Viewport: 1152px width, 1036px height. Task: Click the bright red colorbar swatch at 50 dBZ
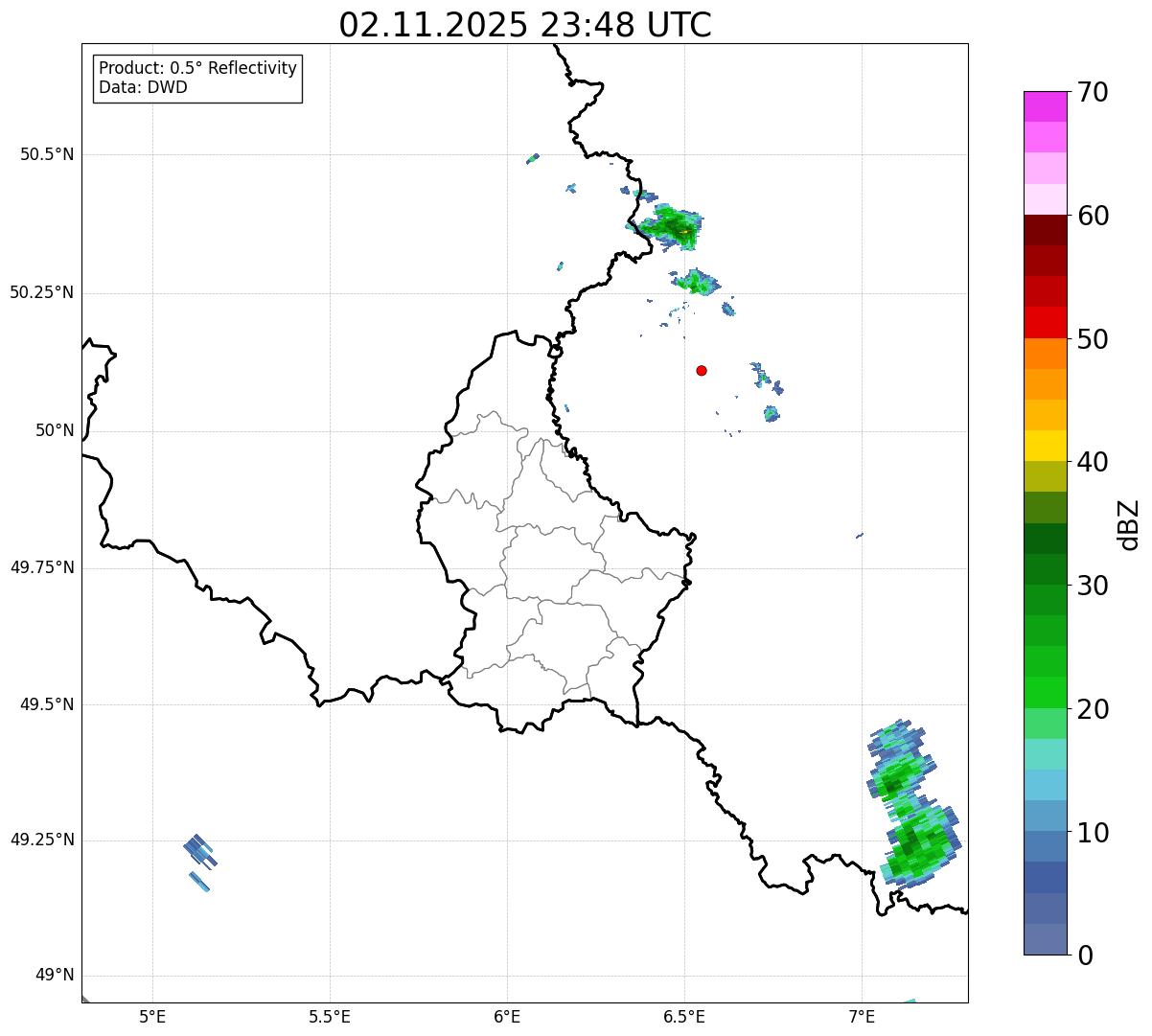click(x=1045, y=323)
